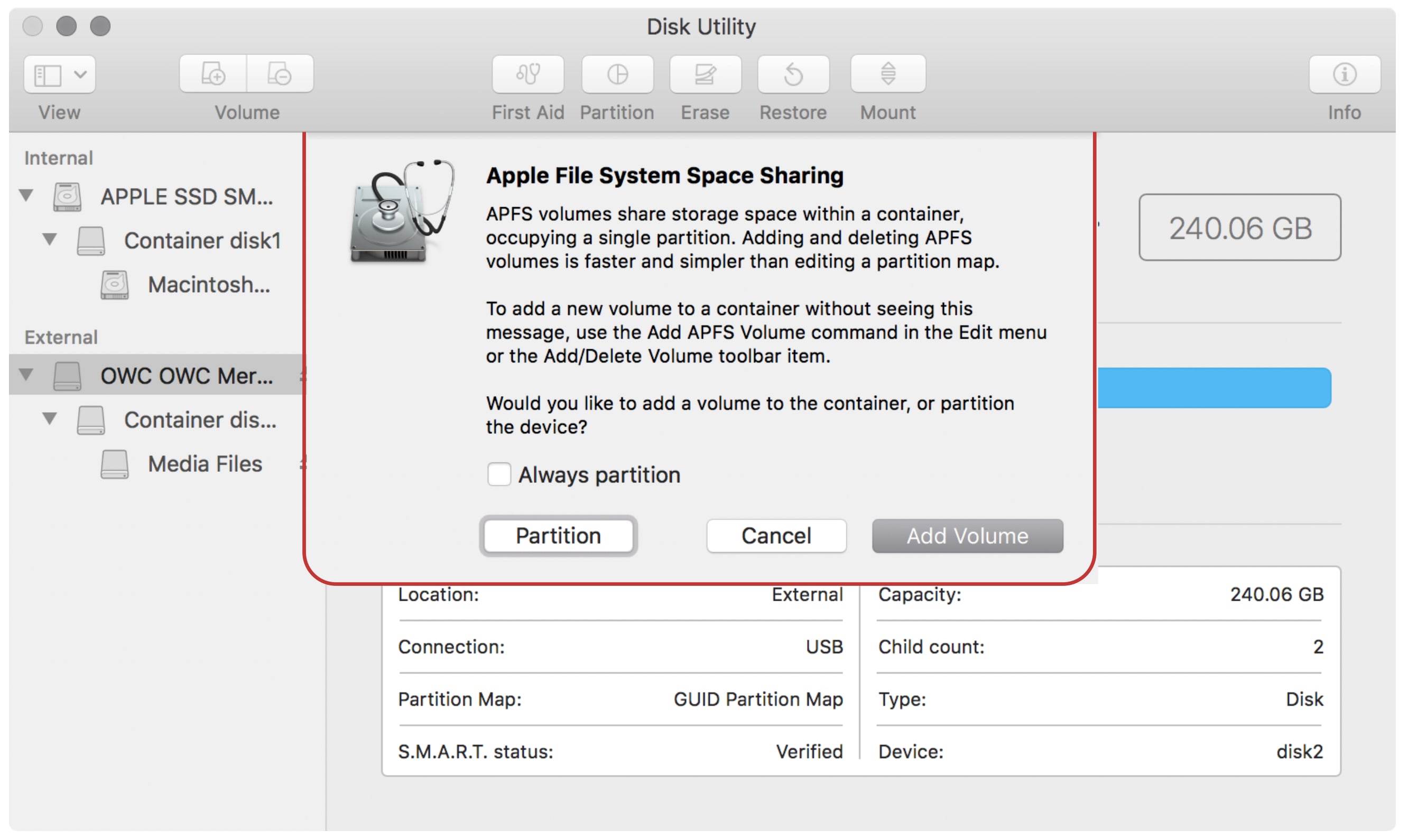Open the Info panel via toolbar icon
Image resolution: width=1408 pixels, height=840 pixels.
tap(1344, 74)
